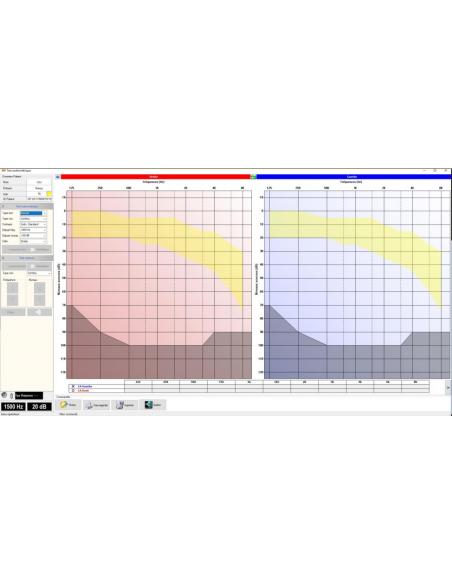Click the mouse icon beside Type Réponse box

point(11,396)
